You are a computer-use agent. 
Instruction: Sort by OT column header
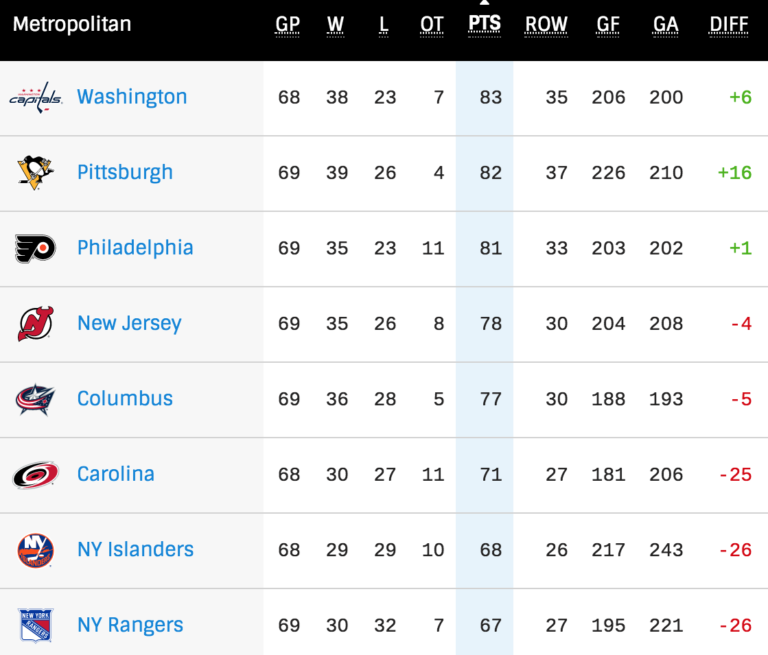[x=432, y=24]
